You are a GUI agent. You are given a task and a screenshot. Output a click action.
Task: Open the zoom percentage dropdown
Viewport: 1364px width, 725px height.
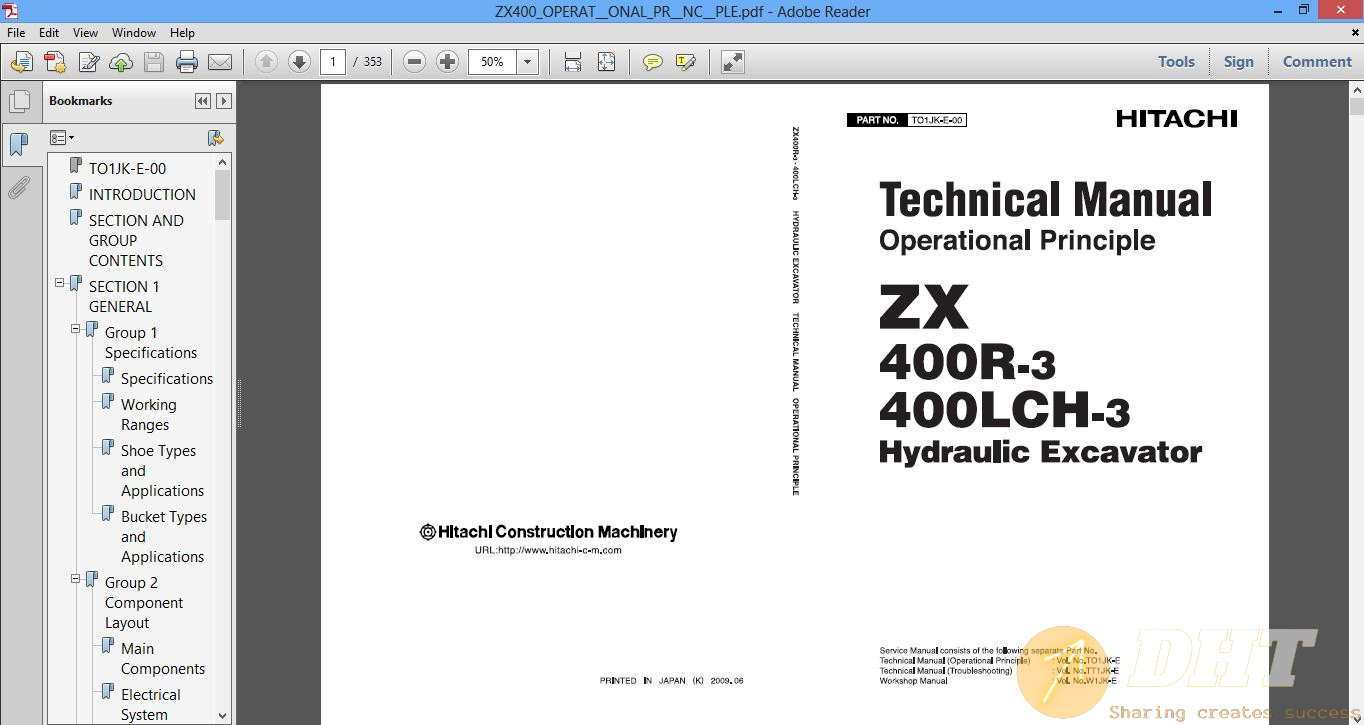point(528,62)
